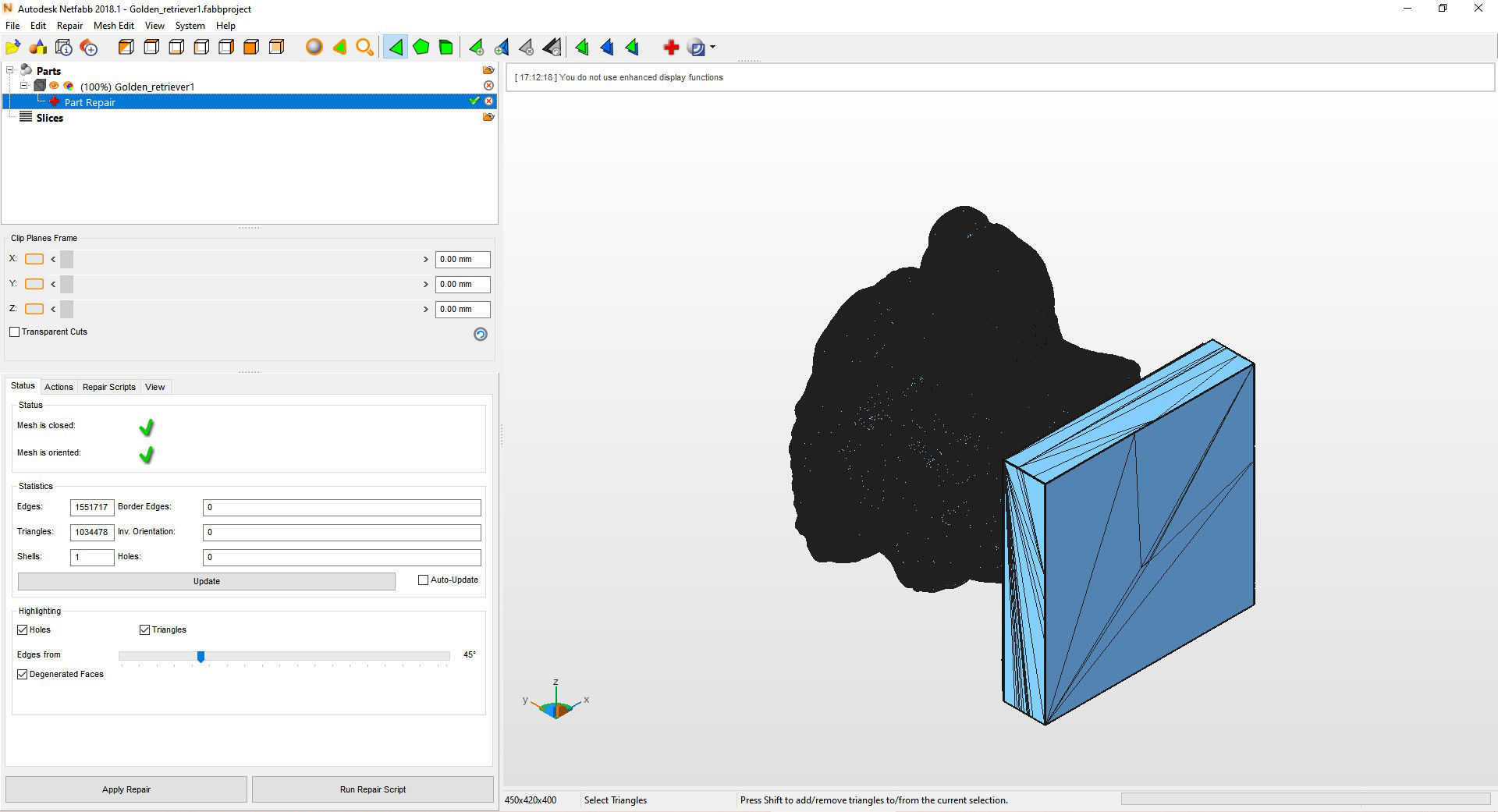Remove Golden_retriever1 using its red X icon
This screenshot has height=812, width=1498.
point(489,86)
